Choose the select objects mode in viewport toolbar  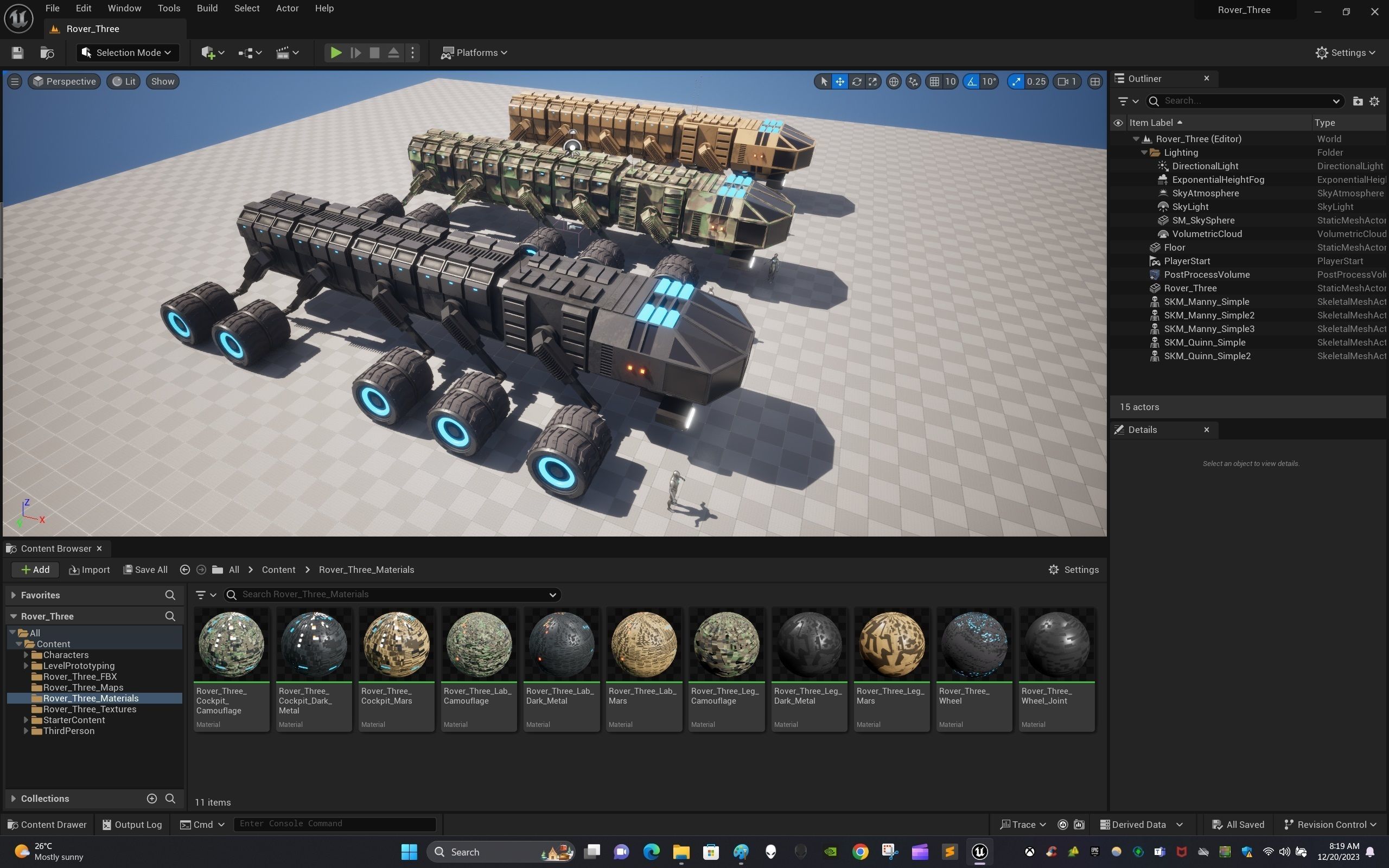click(x=824, y=81)
